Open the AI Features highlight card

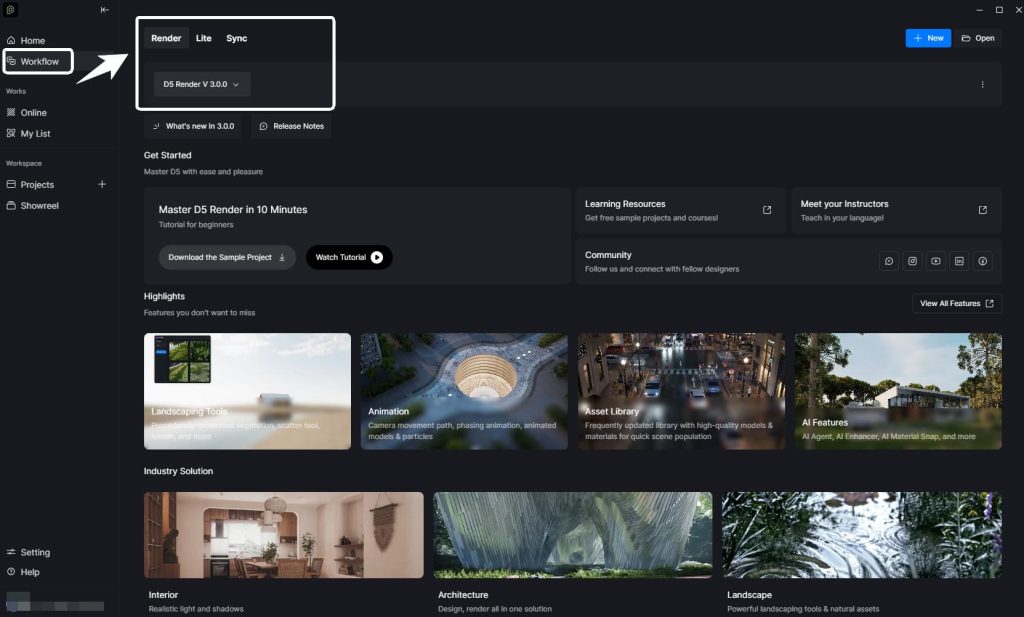pyautogui.click(x=898, y=391)
